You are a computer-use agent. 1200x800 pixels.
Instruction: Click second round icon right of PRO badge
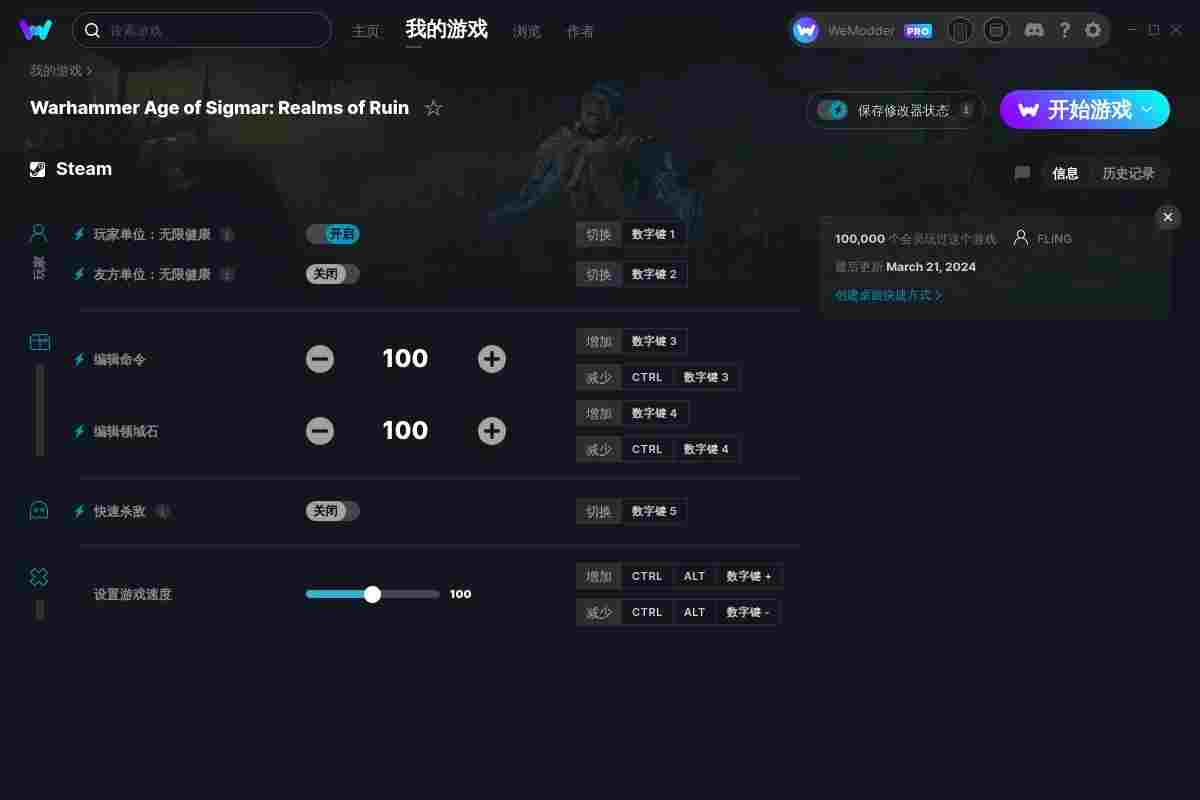click(996, 30)
